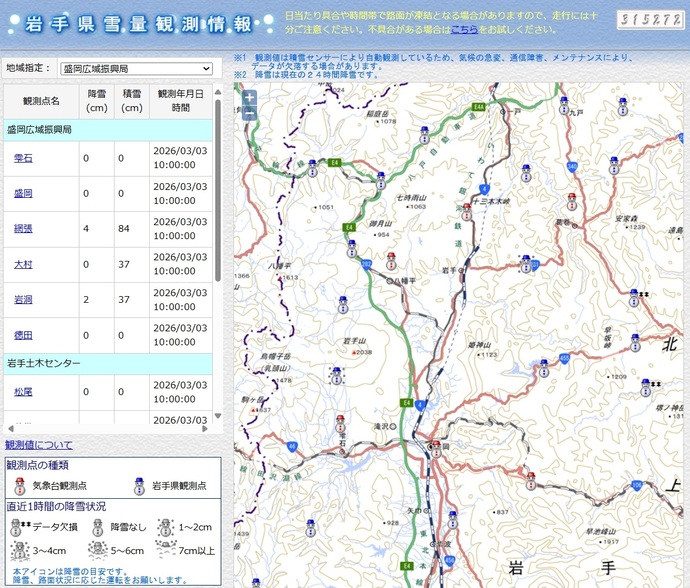The image size is (690, 588).
Task: Click the visitor counter 315272
Action: (650, 20)
